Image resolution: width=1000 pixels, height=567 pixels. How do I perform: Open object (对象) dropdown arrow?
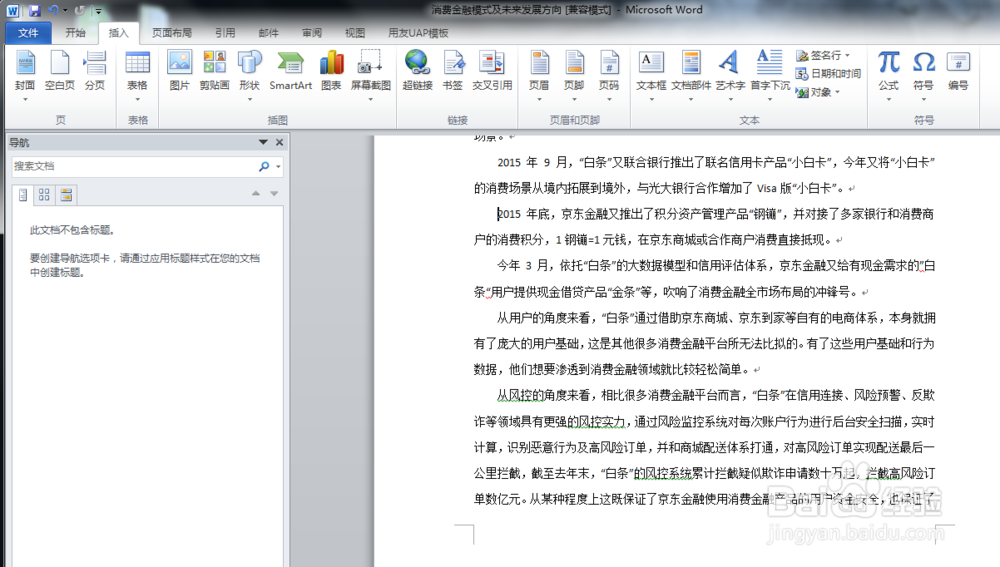pos(837,92)
